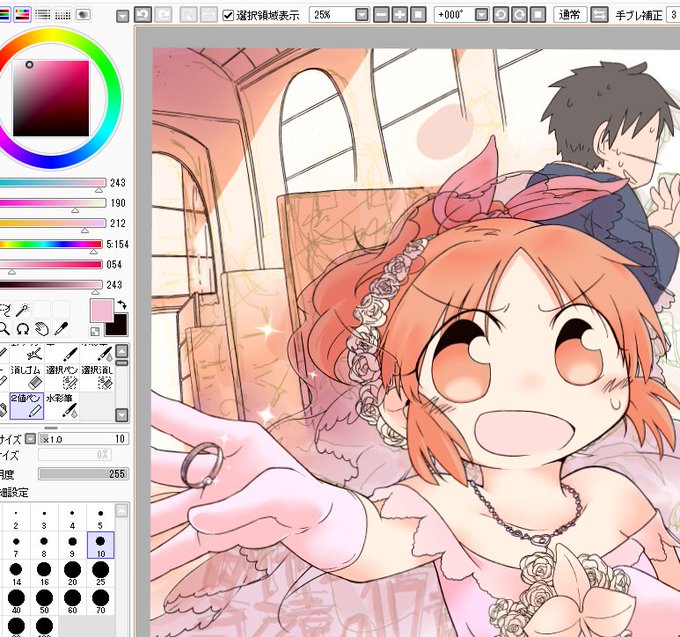Open the brush size multiplier dropdown

click(30, 439)
